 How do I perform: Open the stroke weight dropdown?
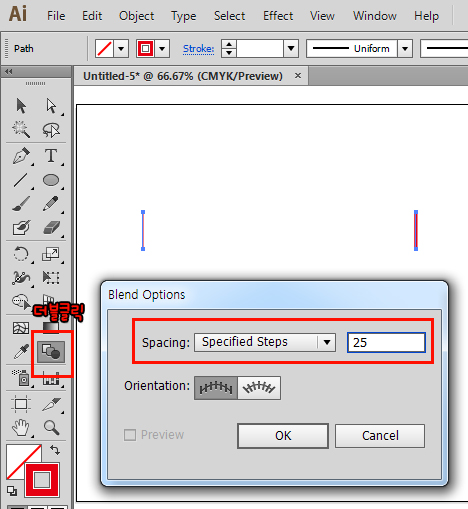point(291,49)
